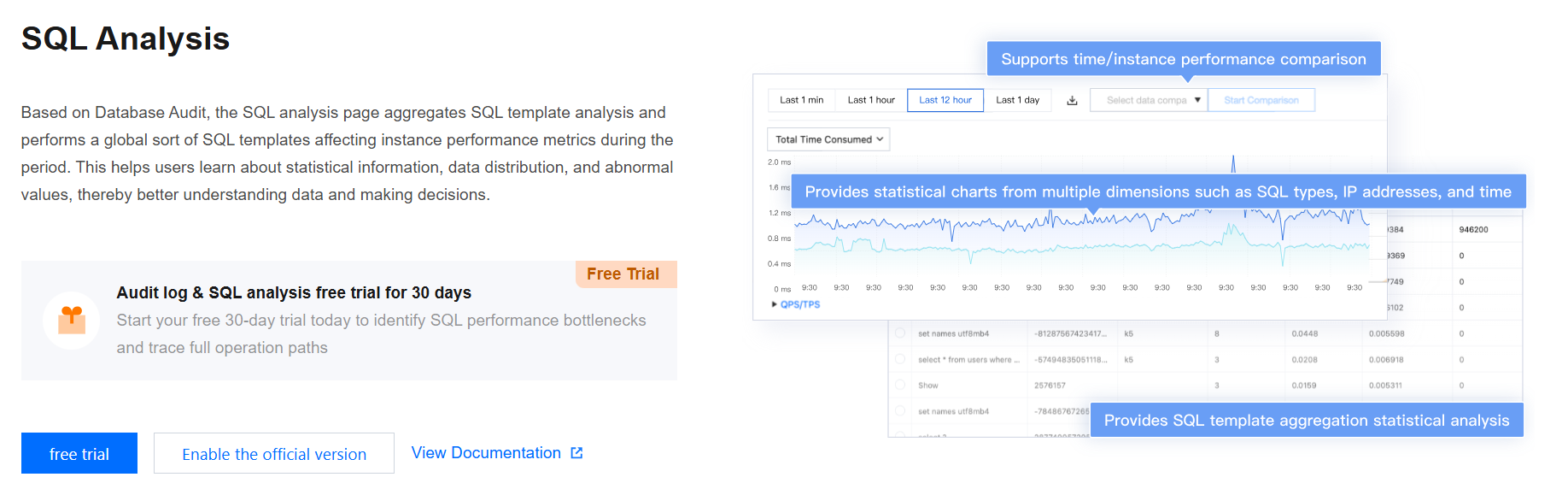1568x489 pixels.
Task: Click the "Provides SQL template aggregation" callout
Action: coord(1306,420)
